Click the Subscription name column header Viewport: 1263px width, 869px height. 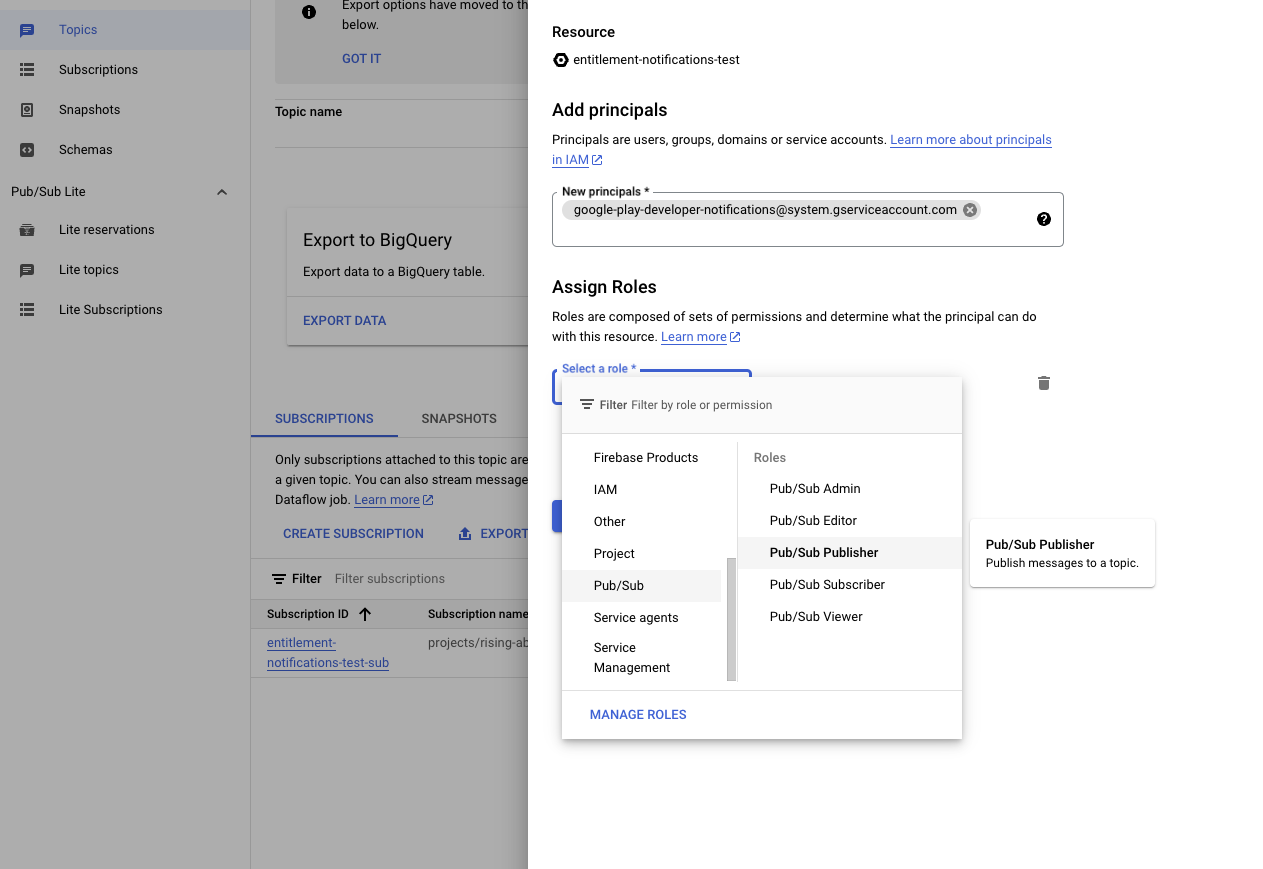(x=477, y=614)
